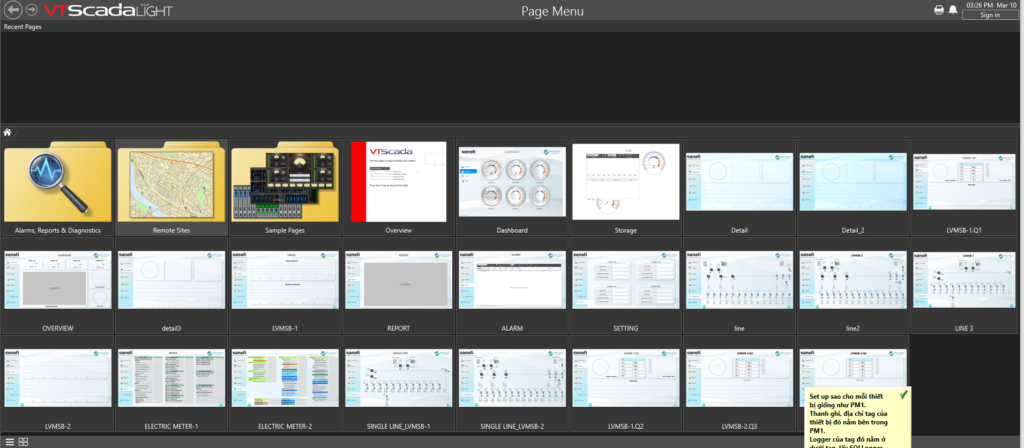Open the alarm bell notifications
Image resolution: width=1024 pixels, height=448 pixels.
953,9
